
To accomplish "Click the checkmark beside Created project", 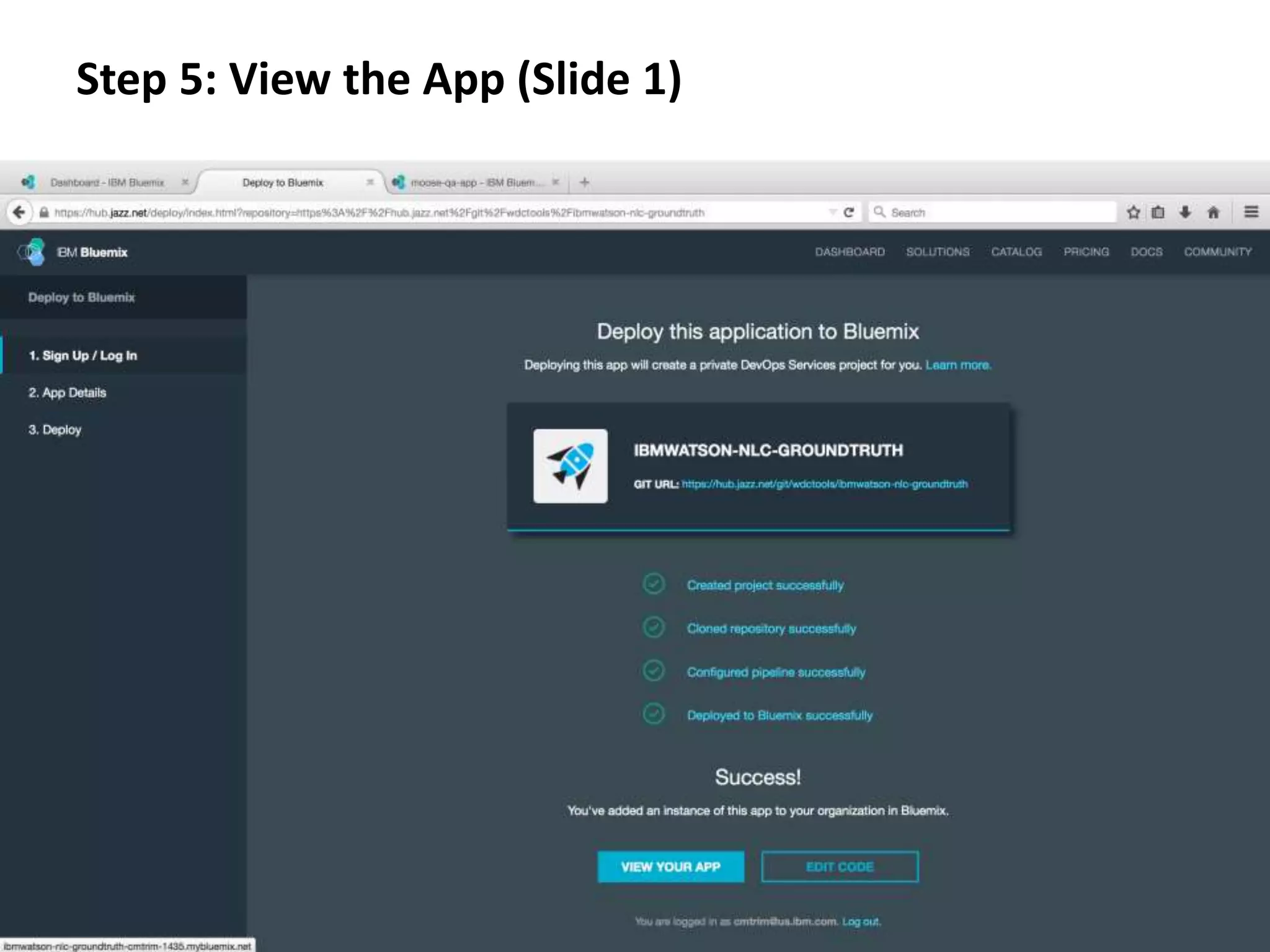I will point(654,584).
